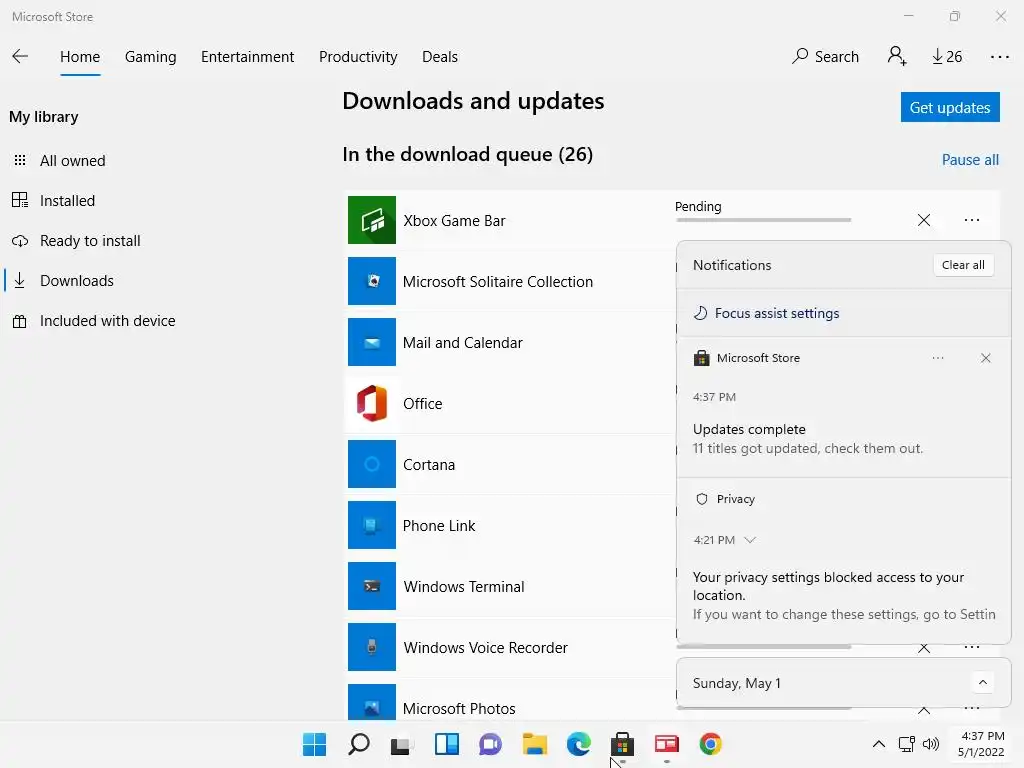Launch Microsoft Edge from the taskbar
Image resolution: width=1024 pixels, height=768 pixels.
(579, 744)
